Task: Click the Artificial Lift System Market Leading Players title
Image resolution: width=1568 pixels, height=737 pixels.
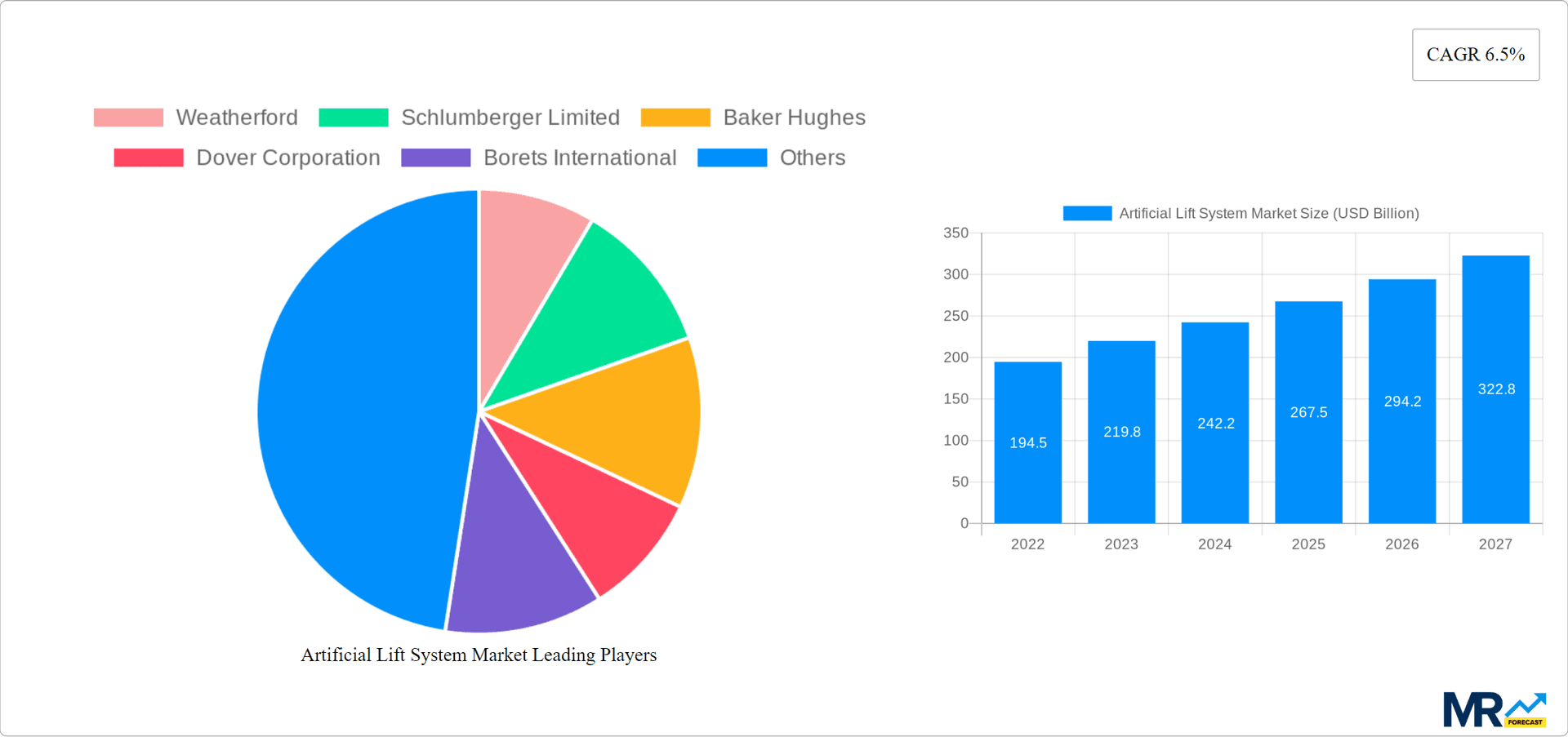Action: tap(479, 655)
